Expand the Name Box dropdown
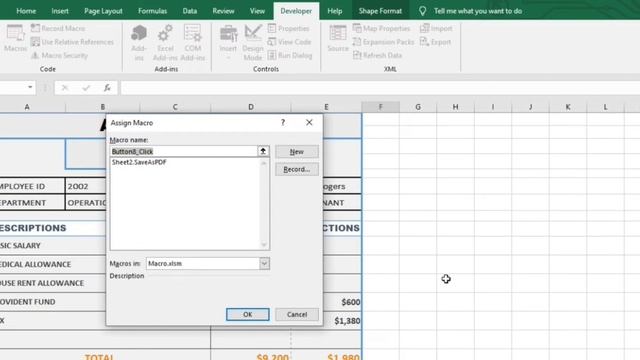Screen dimensions: 640x360 (x=30, y=87)
